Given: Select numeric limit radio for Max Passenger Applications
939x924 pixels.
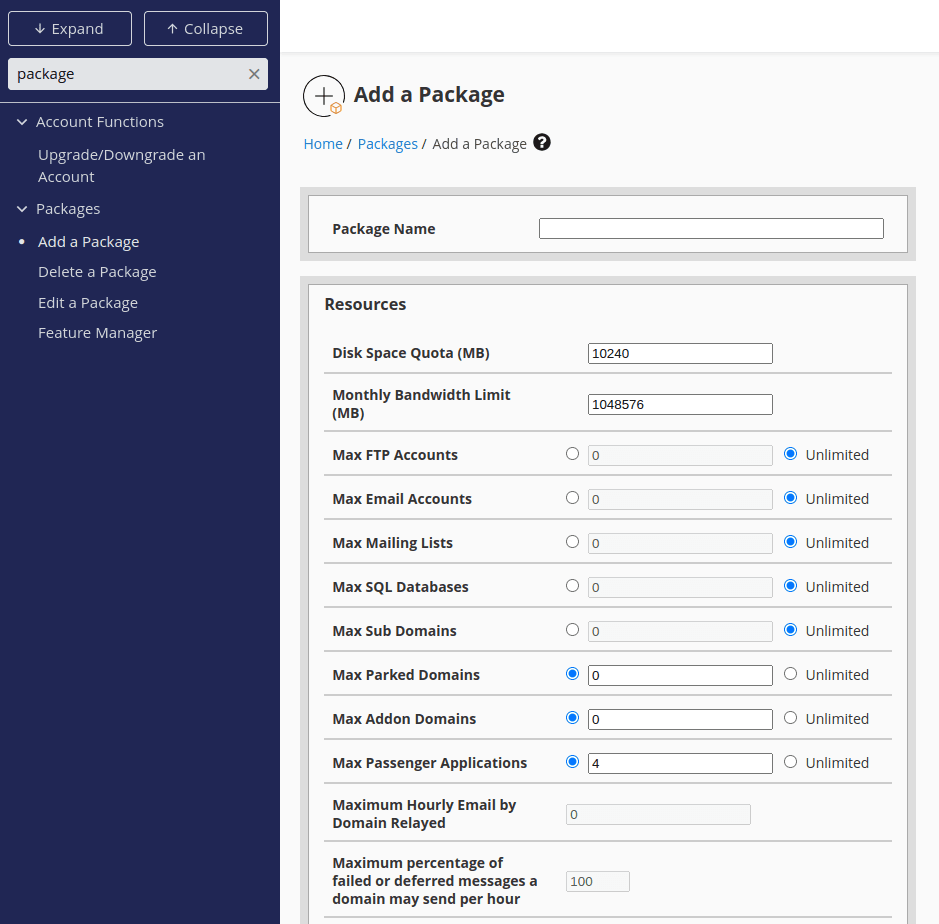Looking at the screenshot, I should point(573,762).
